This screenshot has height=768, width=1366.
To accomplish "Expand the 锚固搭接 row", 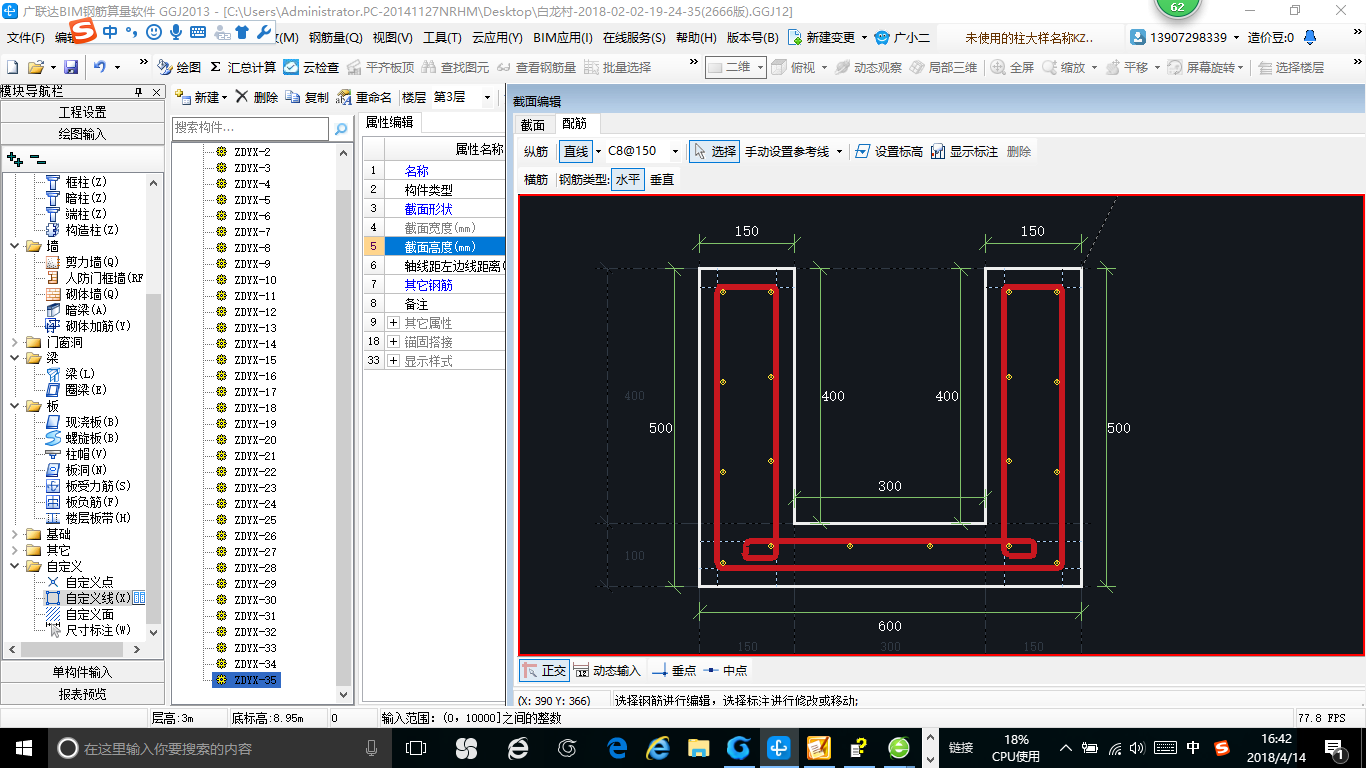I will pyautogui.click(x=393, y=341).
